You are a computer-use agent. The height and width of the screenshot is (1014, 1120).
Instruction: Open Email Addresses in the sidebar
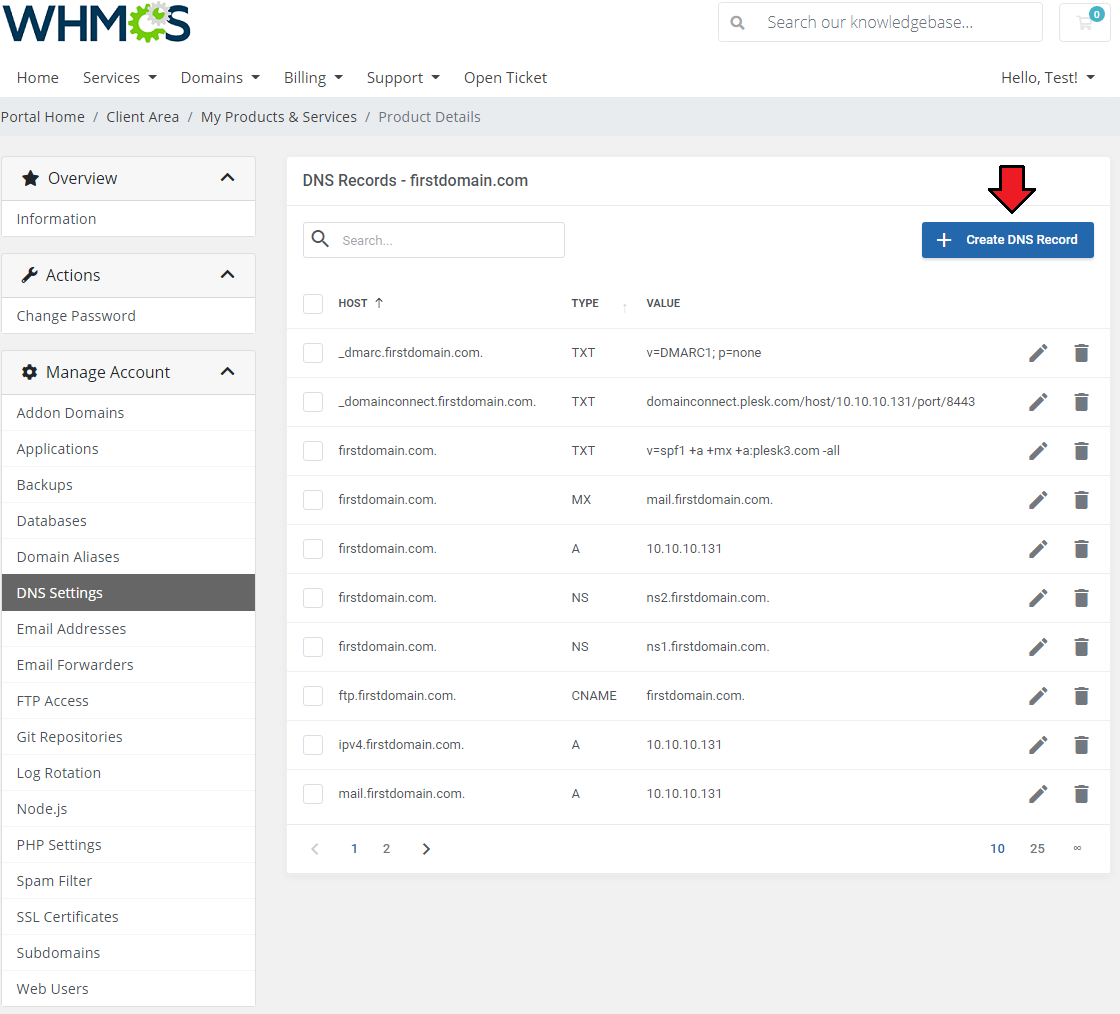click(x=129, y=629)
